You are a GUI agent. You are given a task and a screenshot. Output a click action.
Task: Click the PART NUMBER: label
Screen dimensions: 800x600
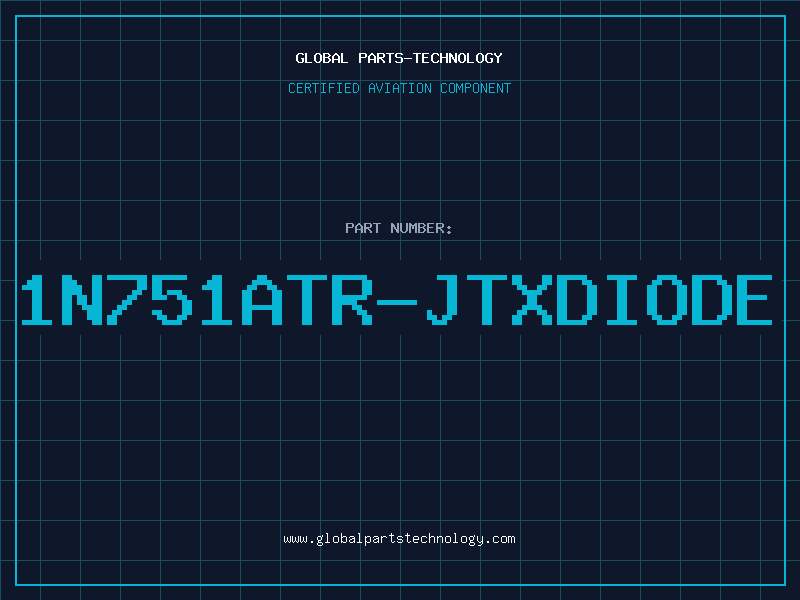[x=399, y=228]
